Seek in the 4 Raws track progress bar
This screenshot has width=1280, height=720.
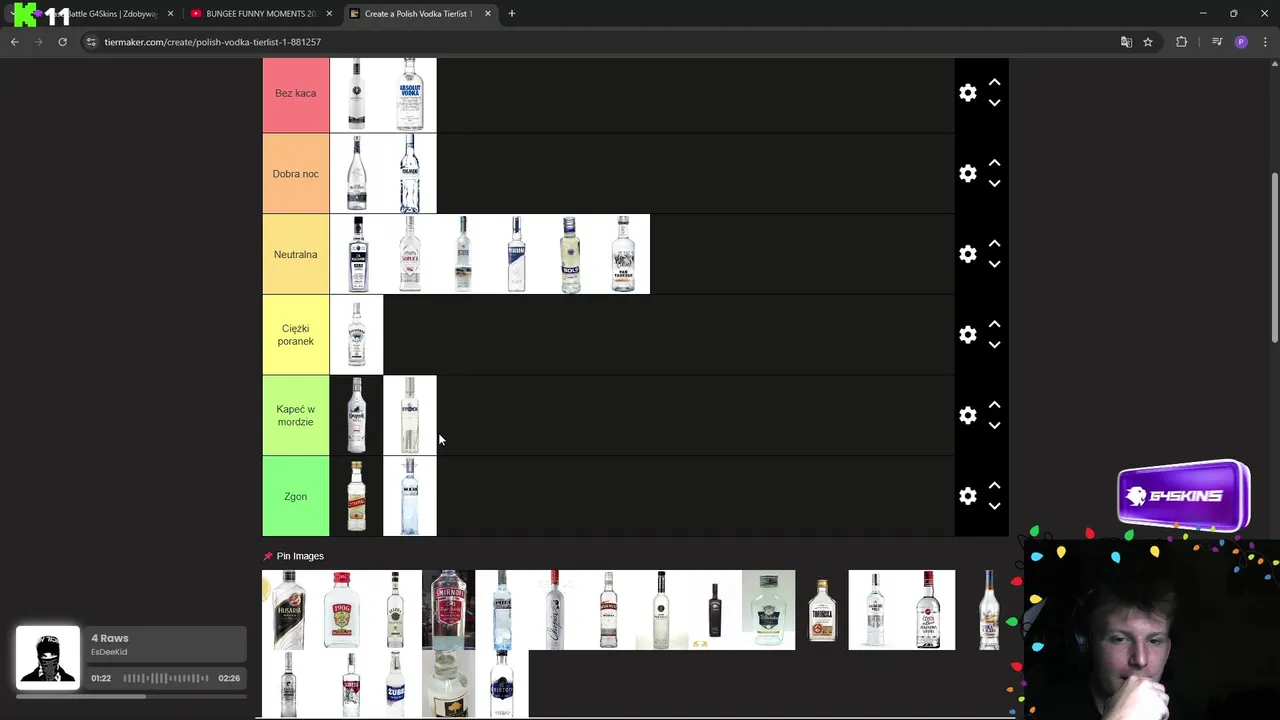131,696
